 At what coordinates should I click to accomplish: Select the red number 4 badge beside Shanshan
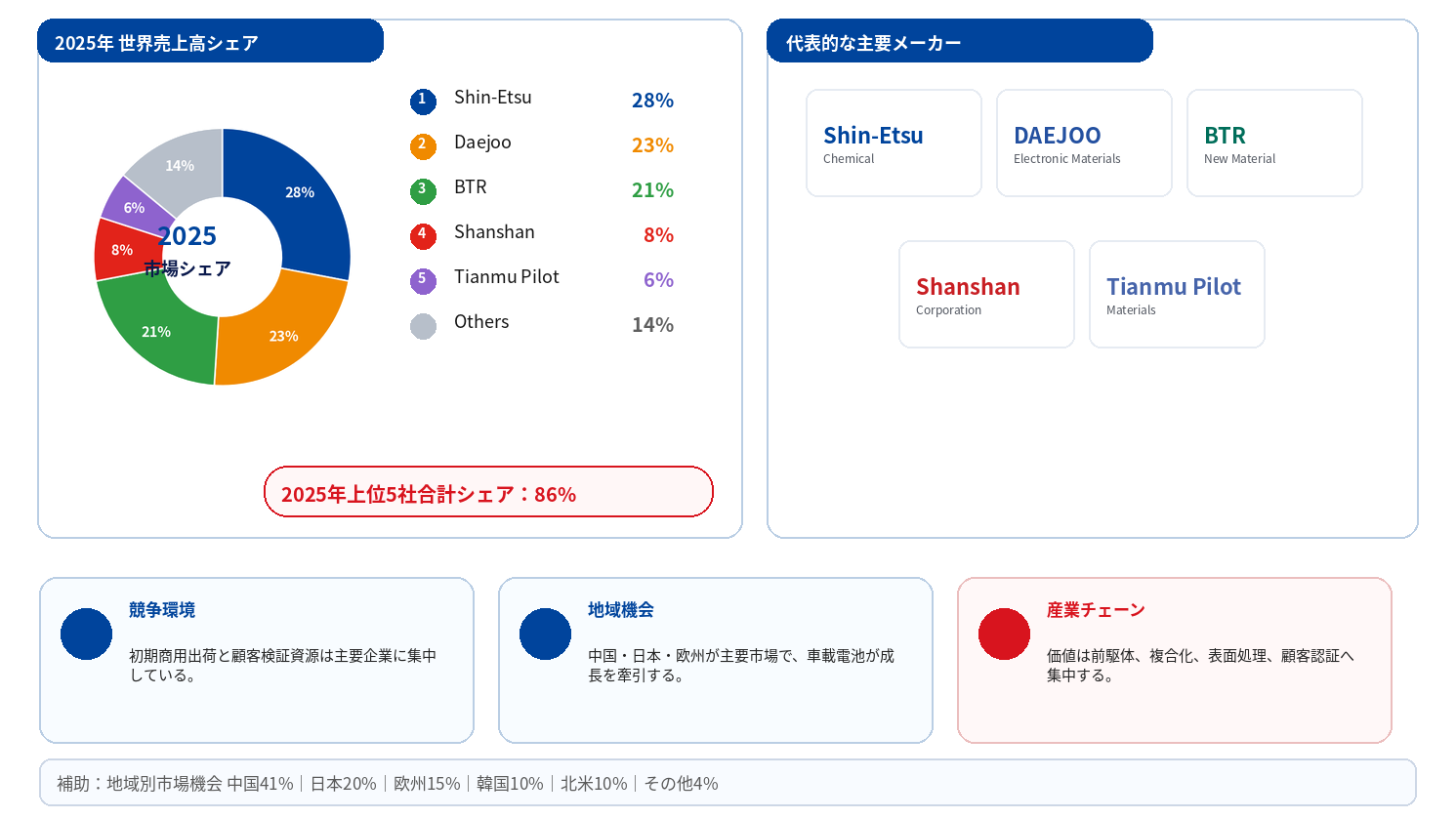pos(423,236)
